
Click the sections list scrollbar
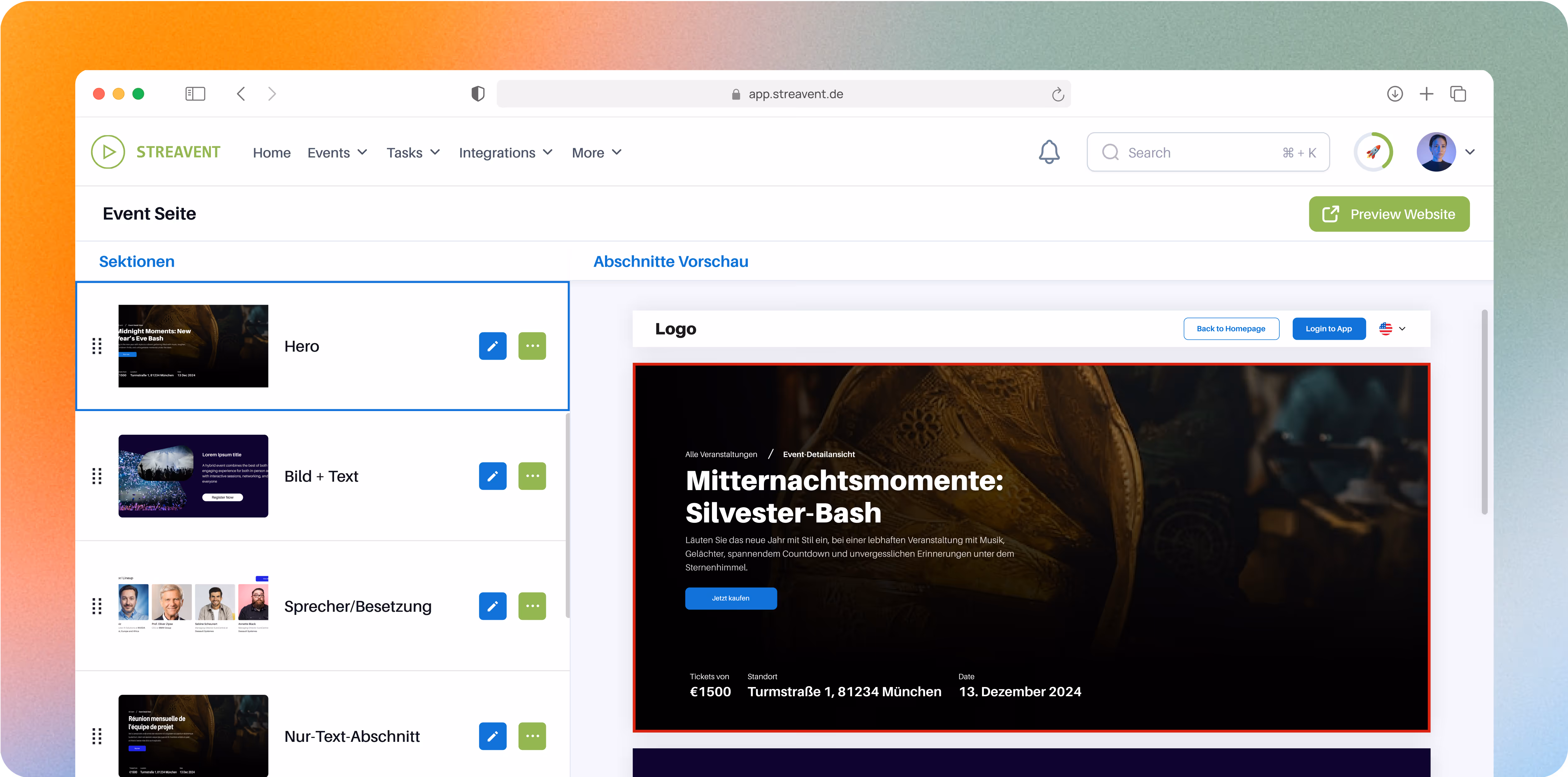568,516
